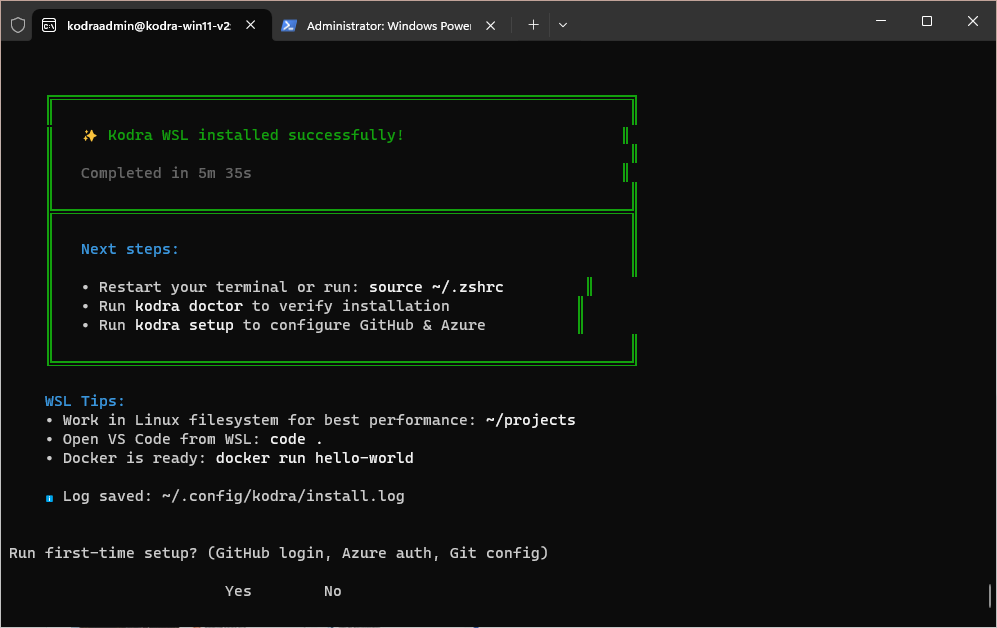Click the install.log file path text
997x628 pixels.
[x=283, y=495]
